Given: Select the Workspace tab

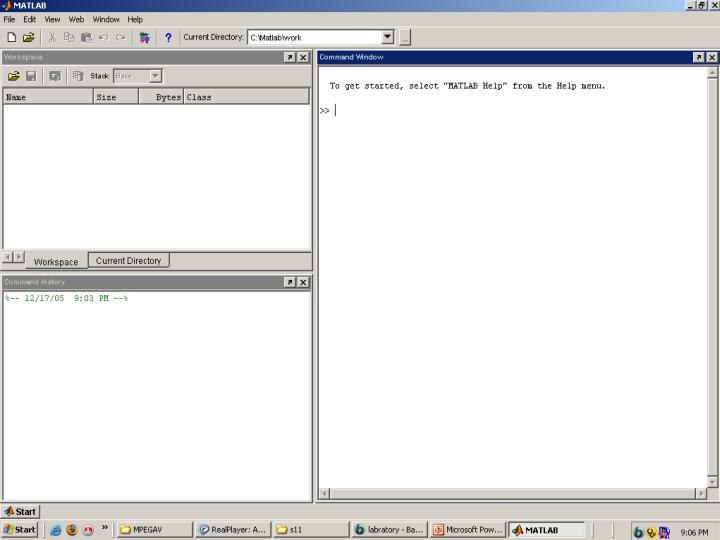Looking at the screenshot, I should (x=56, y=262).
